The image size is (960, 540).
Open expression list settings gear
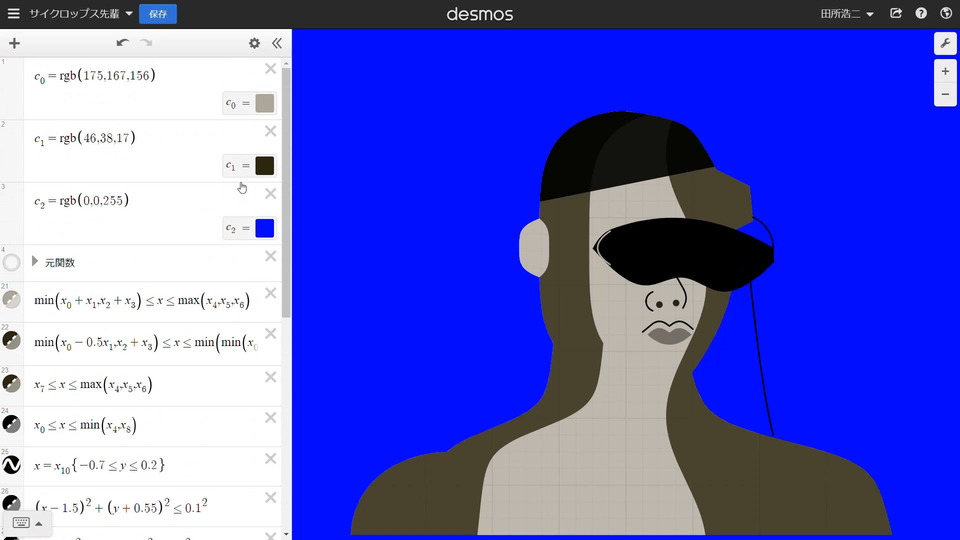[x=254, y=43]
